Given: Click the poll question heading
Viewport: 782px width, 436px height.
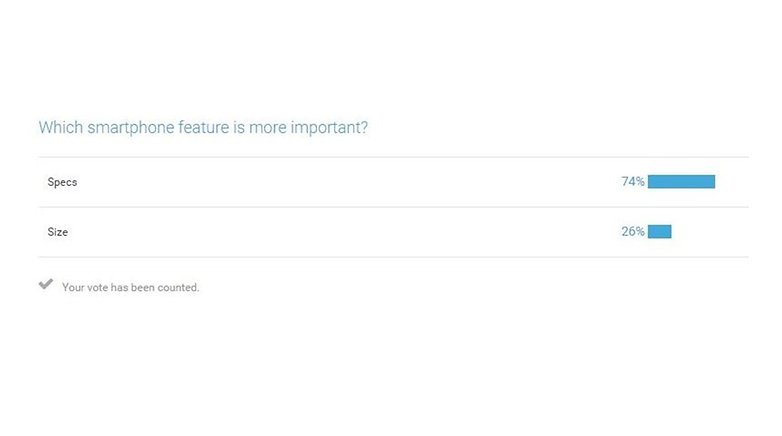Looking at the screenshot, I should [203, 128].
